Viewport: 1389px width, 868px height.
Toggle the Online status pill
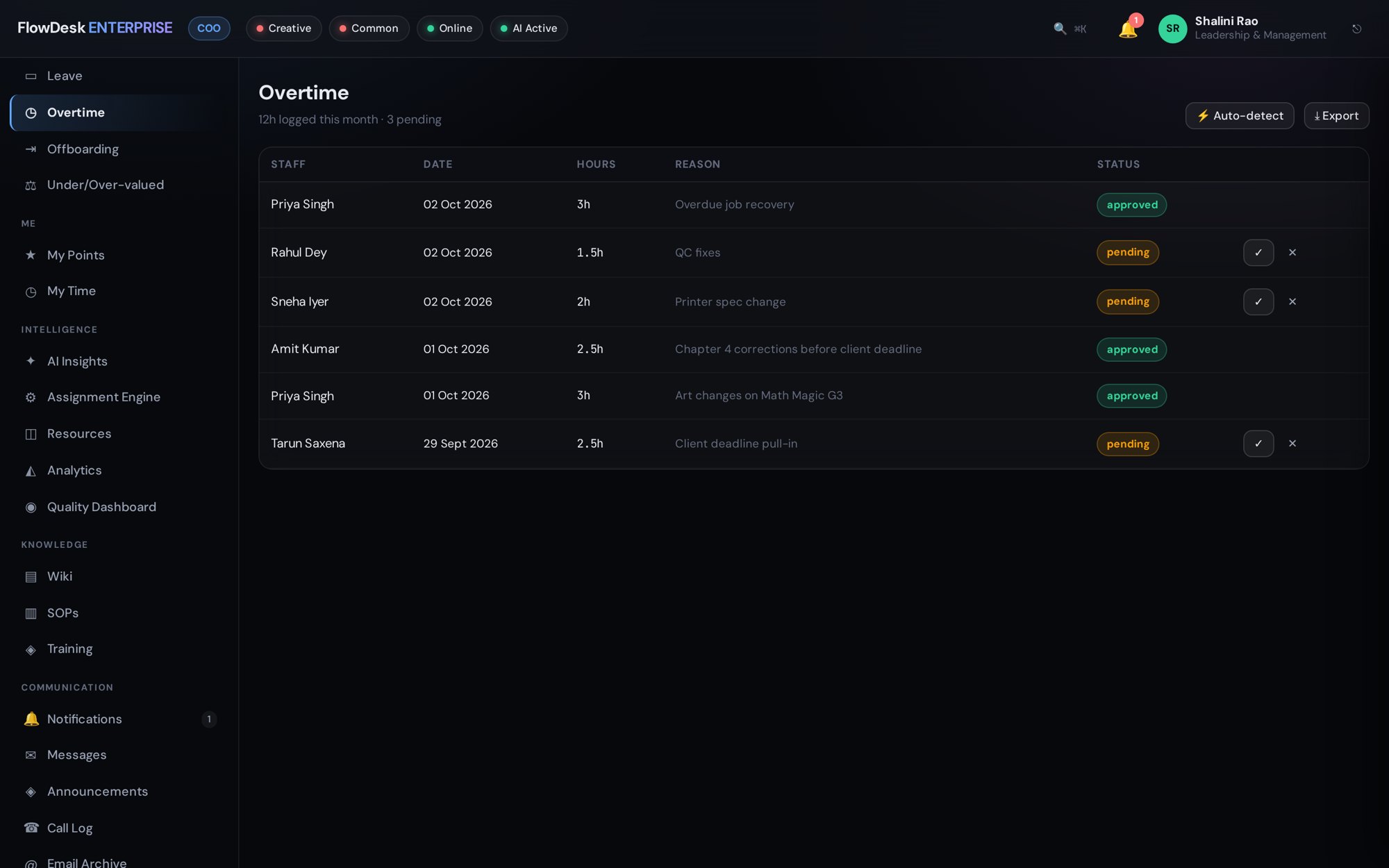pos(449,28)
